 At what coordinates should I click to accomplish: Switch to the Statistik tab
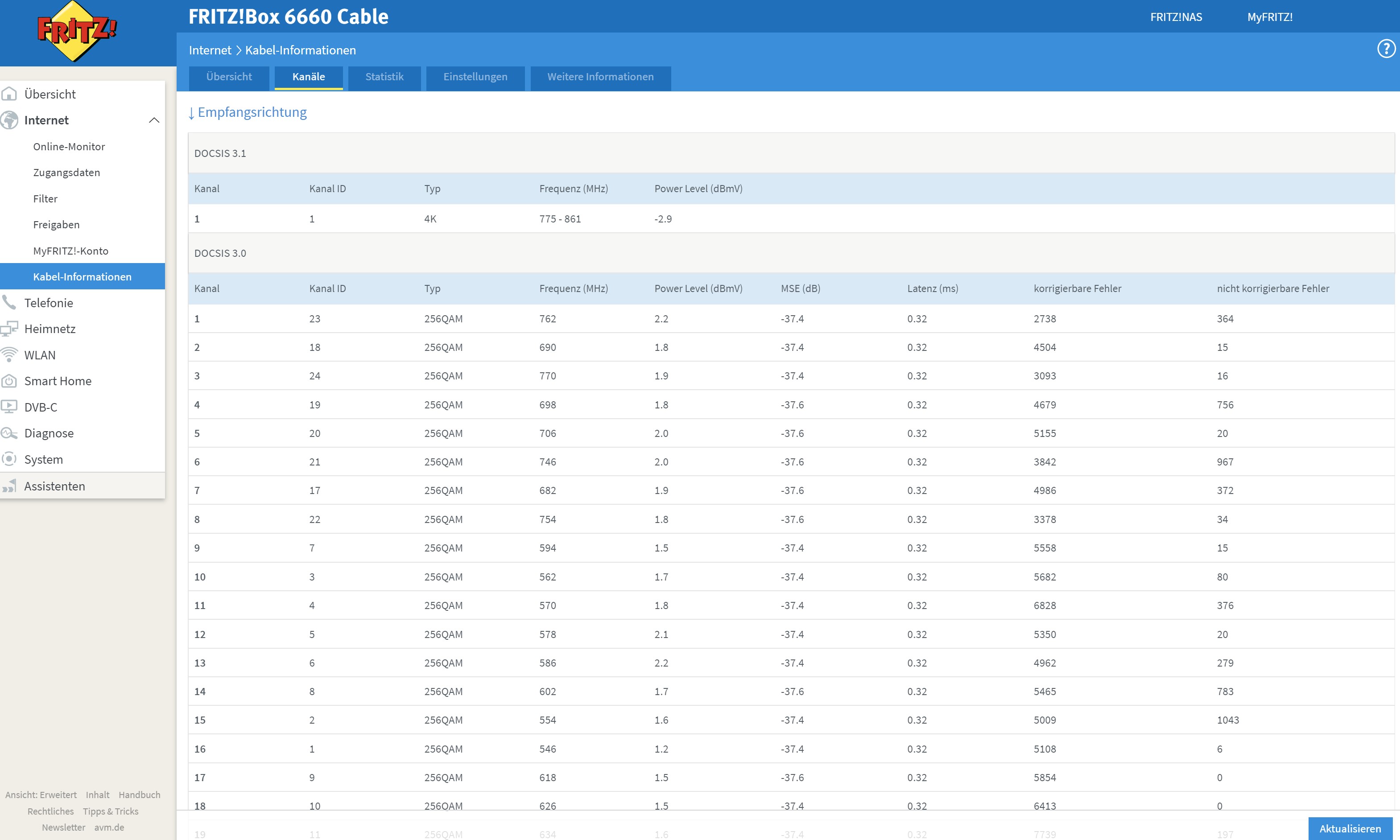(x=384, y=77)
